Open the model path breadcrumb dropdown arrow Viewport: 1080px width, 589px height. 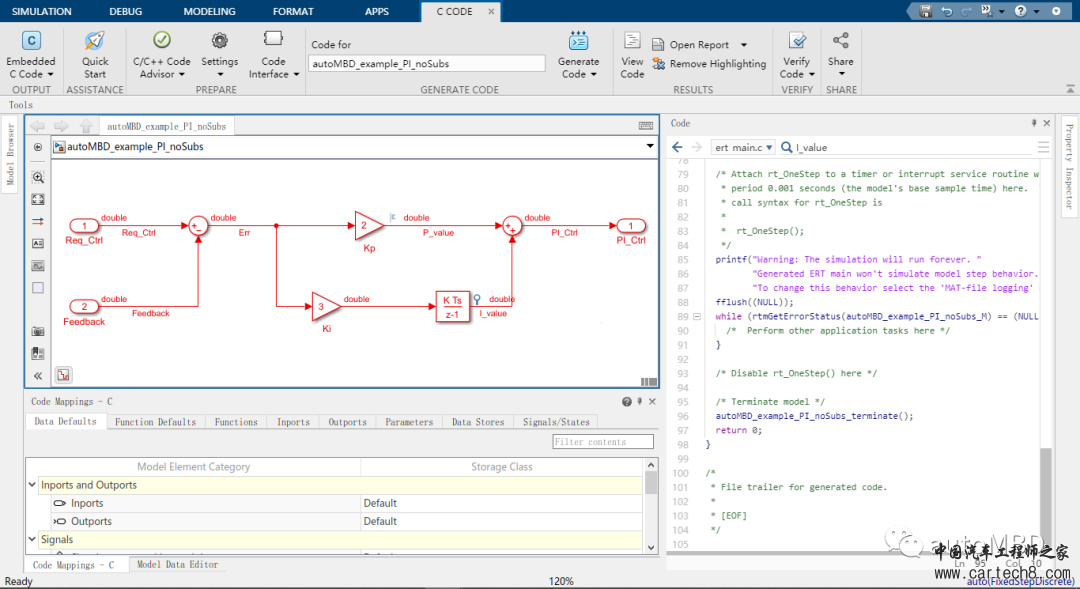[x=650, y=146]
